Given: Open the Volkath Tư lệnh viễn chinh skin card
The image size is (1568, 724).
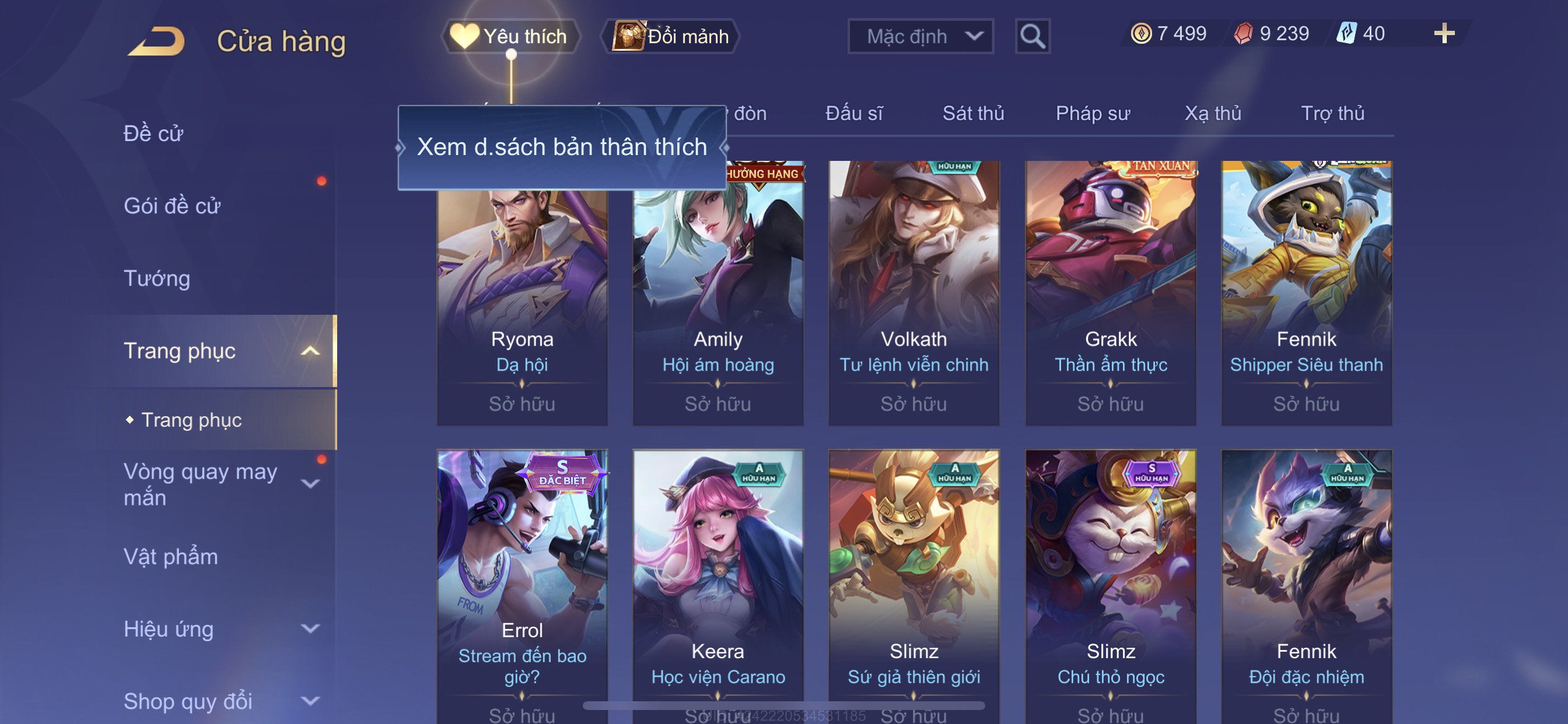Looking at the screenshot, I should click(914, 293).
